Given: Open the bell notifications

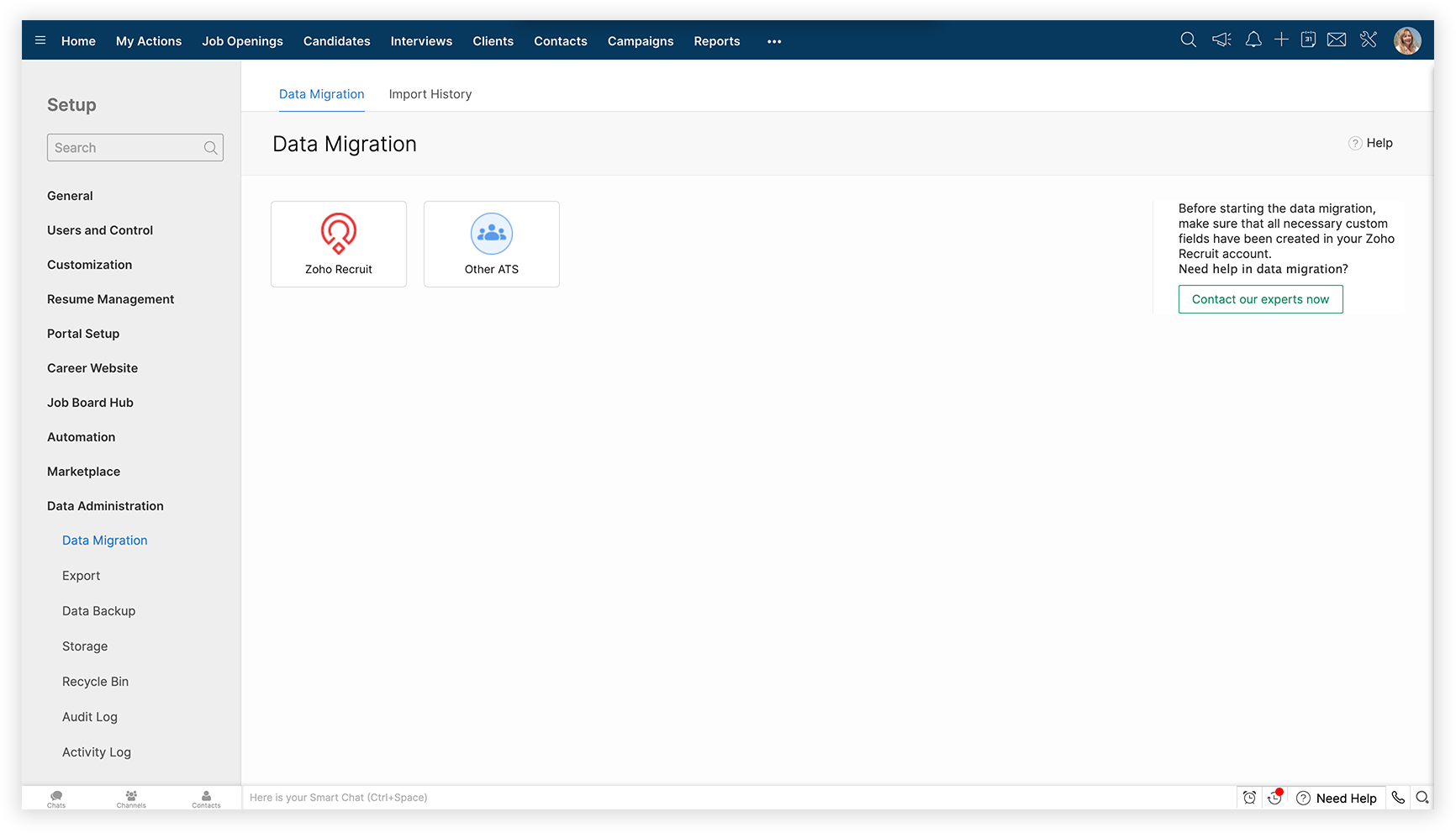Looking at the screenshot, I should [1253, 40].
